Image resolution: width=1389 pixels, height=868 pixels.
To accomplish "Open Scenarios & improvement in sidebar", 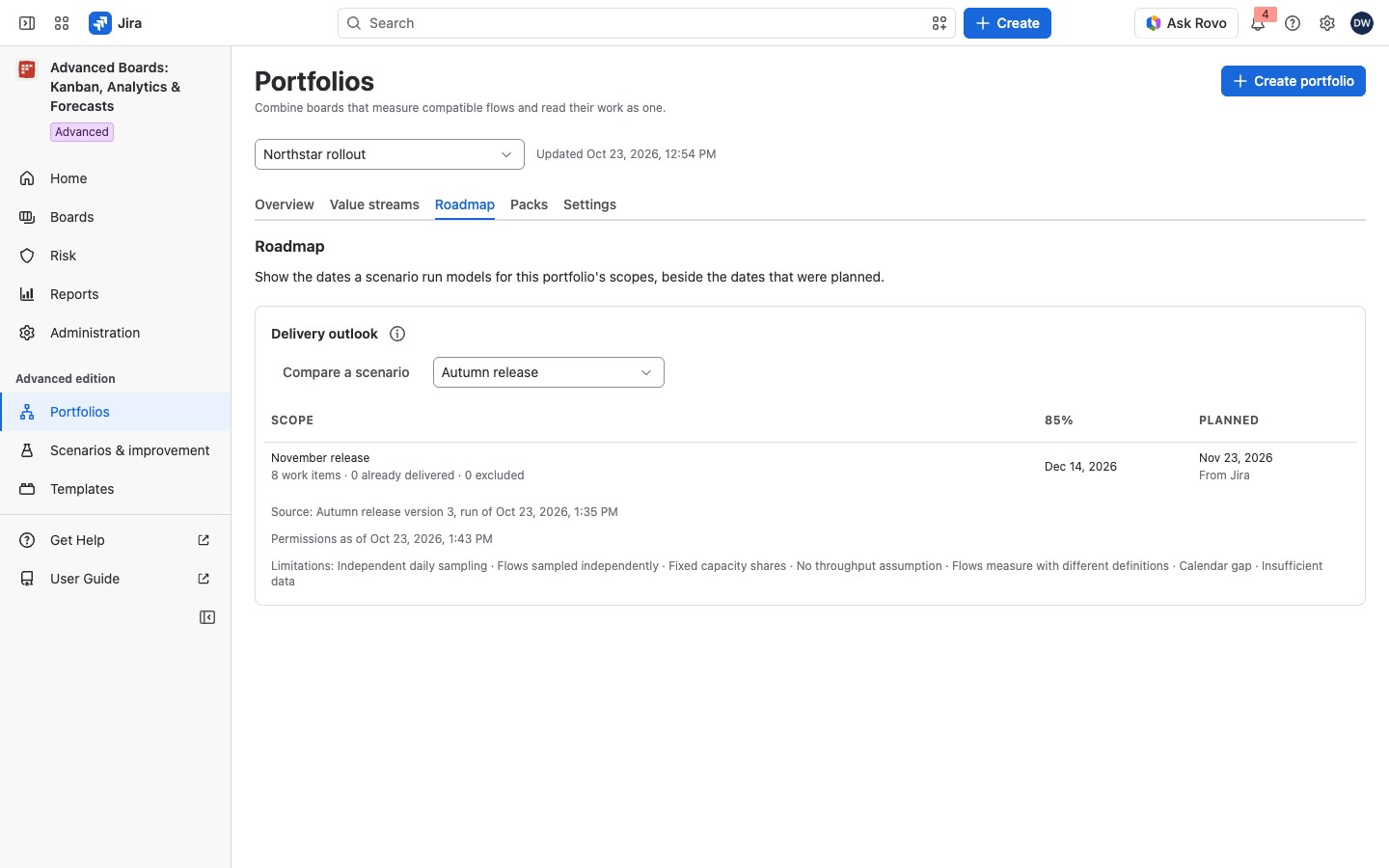I will 116,450.
